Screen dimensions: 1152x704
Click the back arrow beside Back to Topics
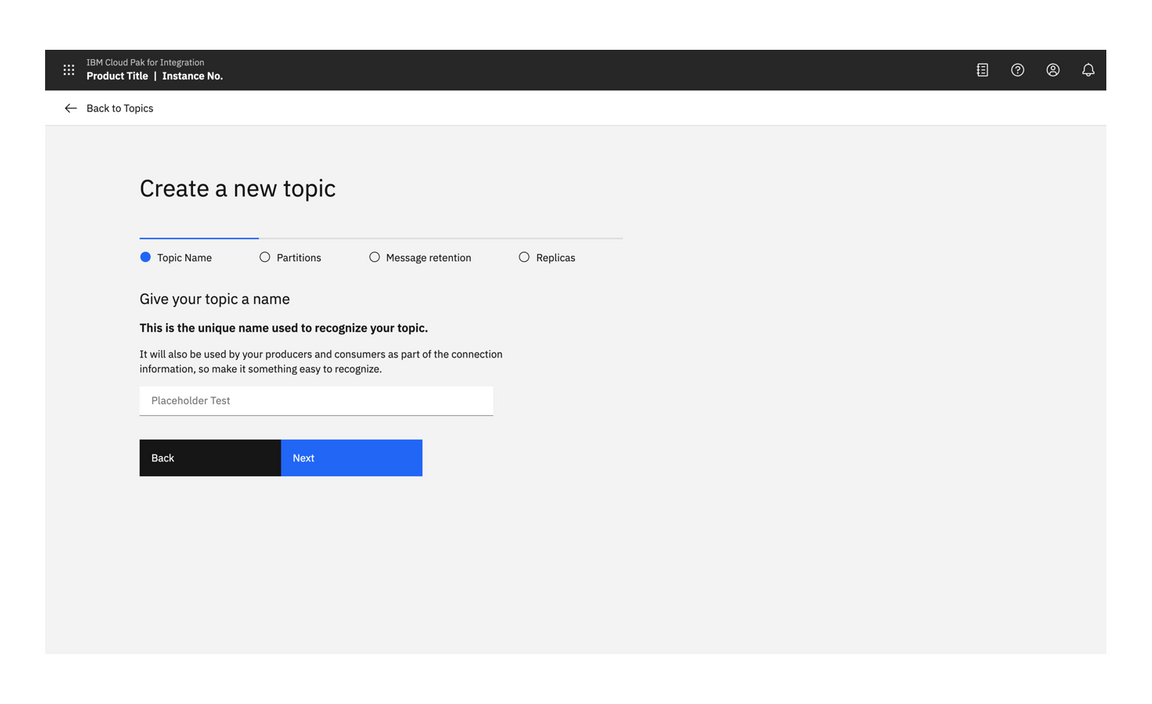[x=70, y=108]
